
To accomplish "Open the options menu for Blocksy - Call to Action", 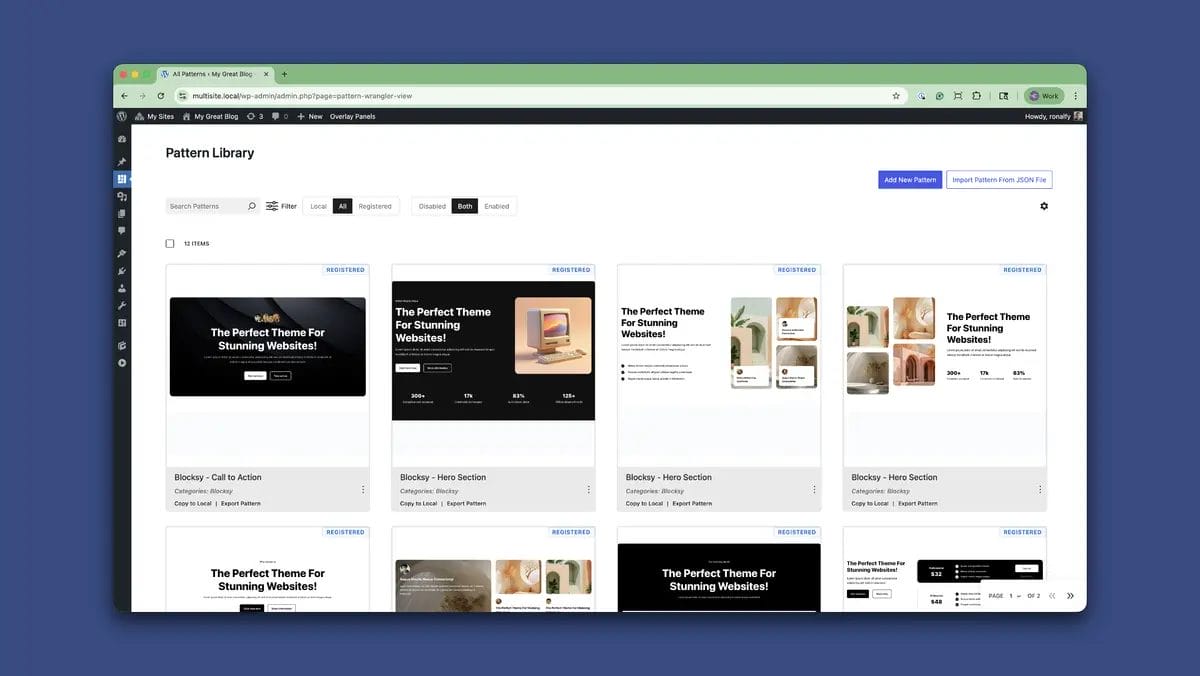I will [363, 490].
